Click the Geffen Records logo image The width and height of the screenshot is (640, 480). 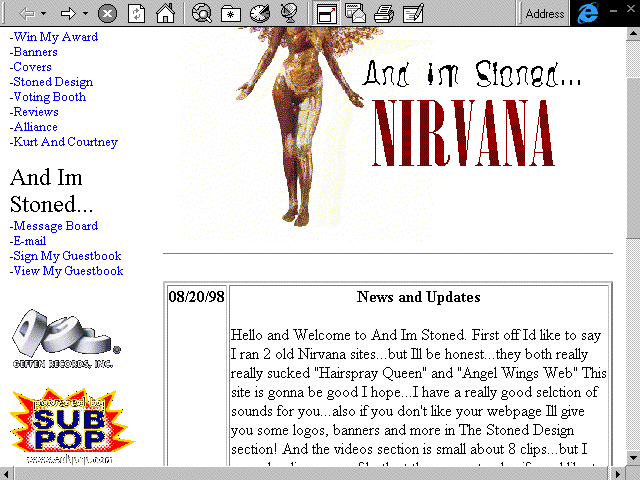[x=66, y=339]
